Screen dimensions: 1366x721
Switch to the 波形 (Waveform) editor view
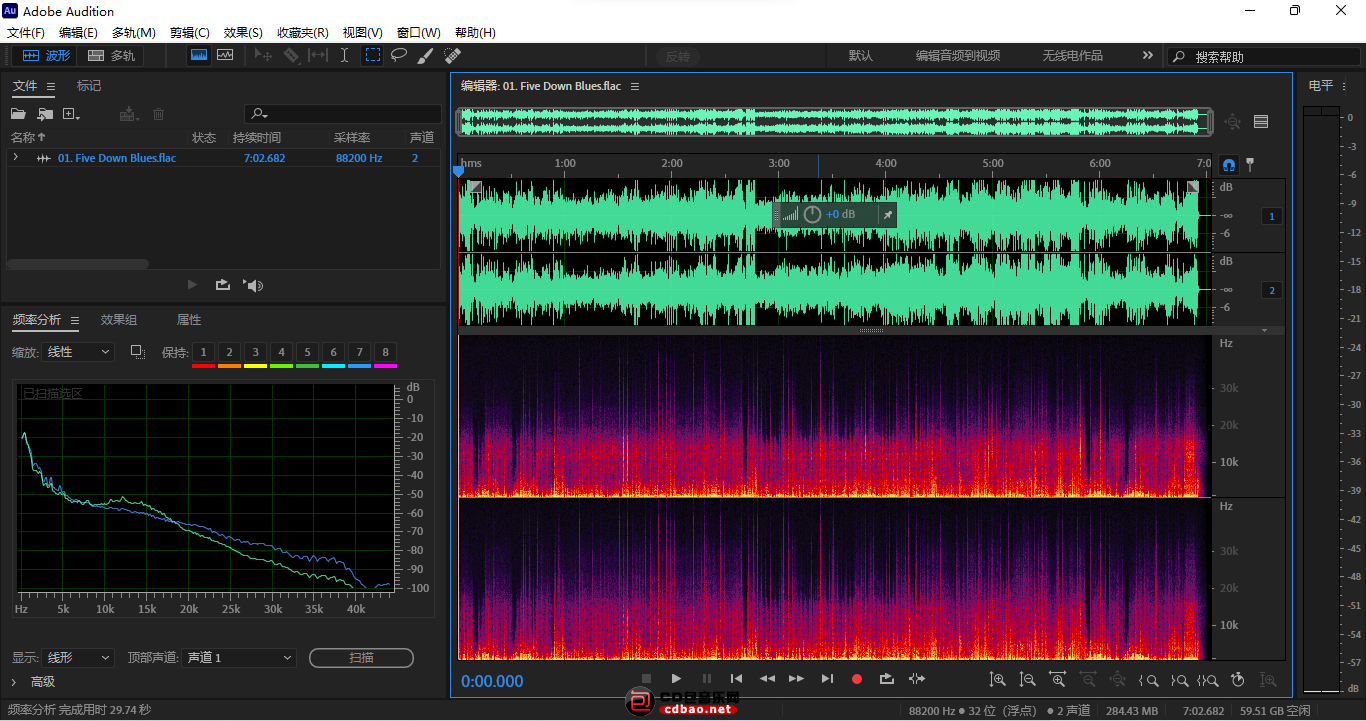point(46,56)
